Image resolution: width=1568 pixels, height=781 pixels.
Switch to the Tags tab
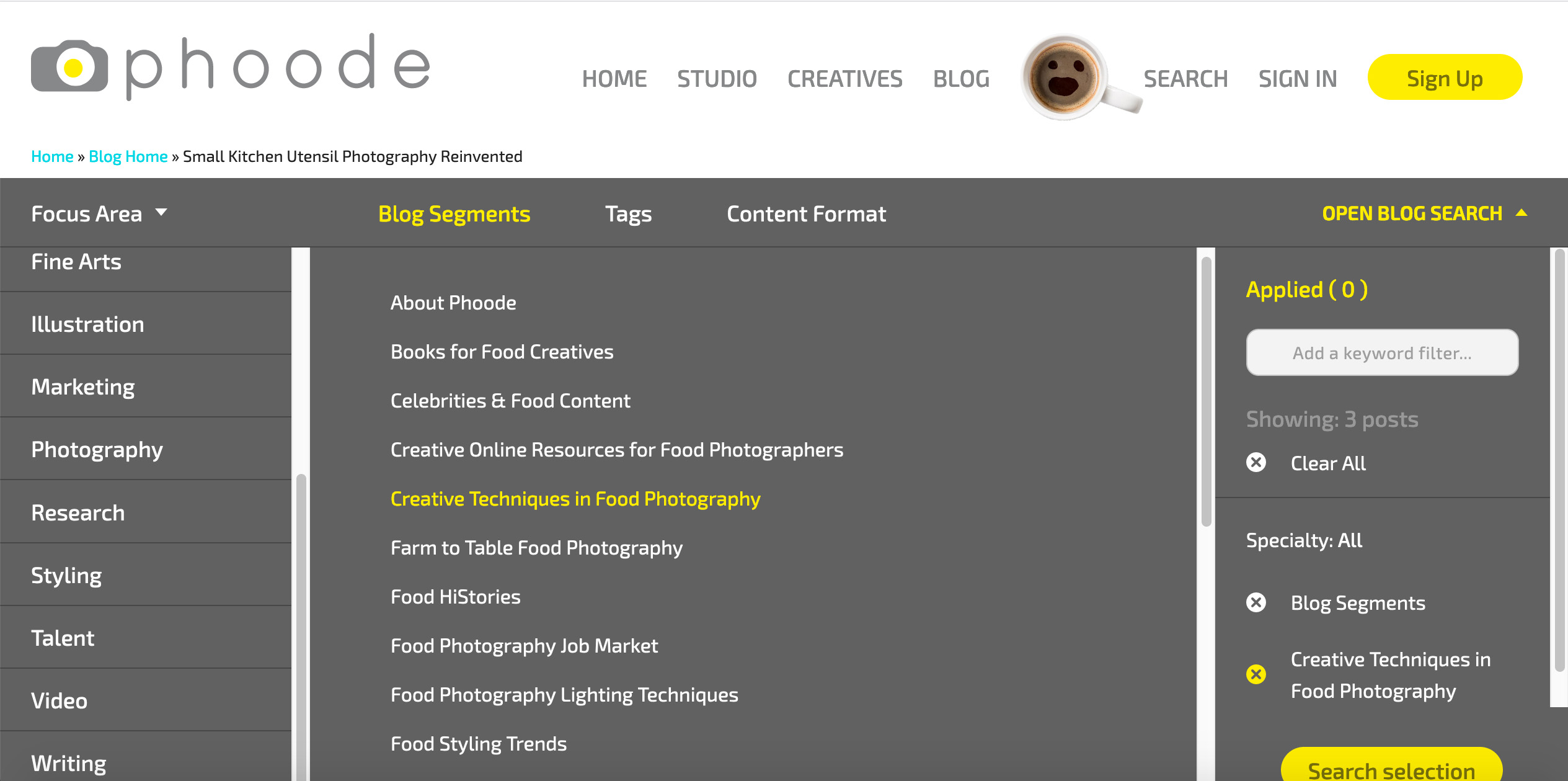pos(628,214)
